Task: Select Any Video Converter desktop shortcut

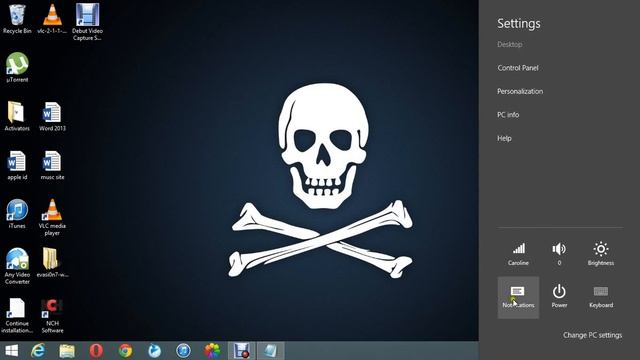Action: tap(17, 266)
